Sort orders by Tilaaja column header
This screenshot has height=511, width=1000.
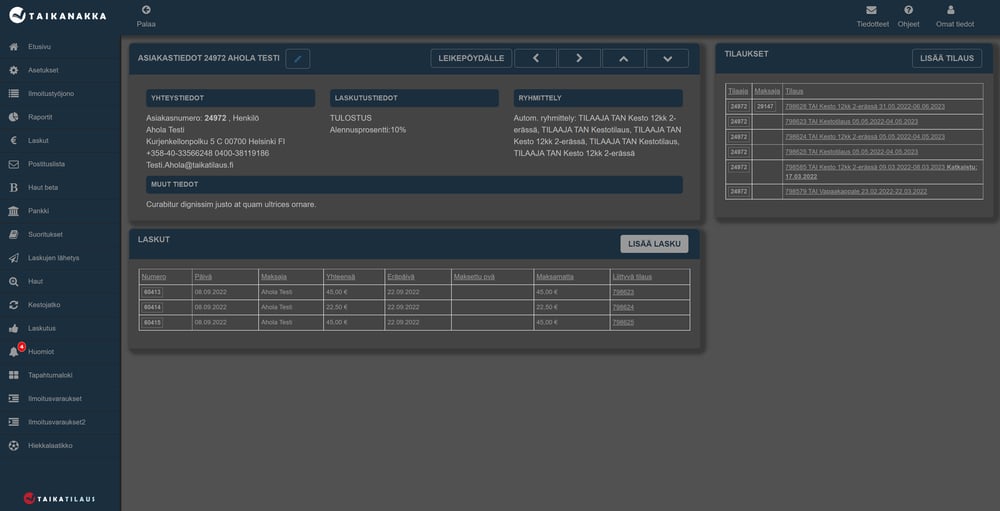[738, 91]
